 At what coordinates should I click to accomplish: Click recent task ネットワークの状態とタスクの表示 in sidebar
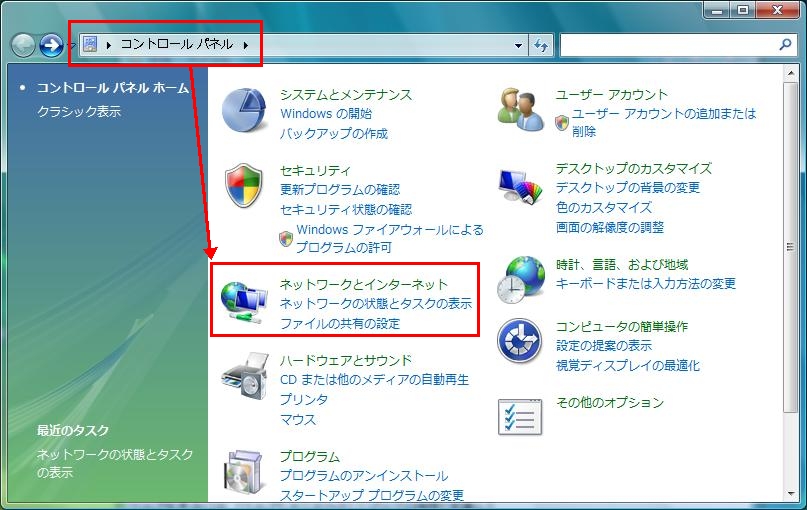coord(115,463)
